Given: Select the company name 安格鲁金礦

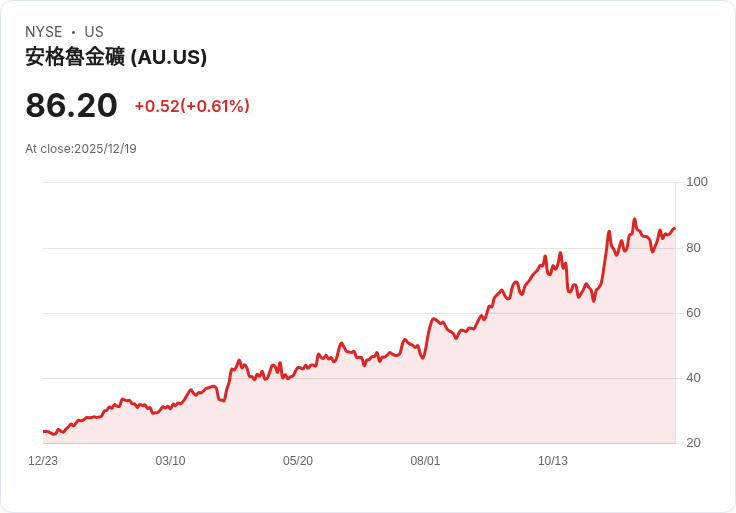Looking at the screenshot, I should point(75,57).
